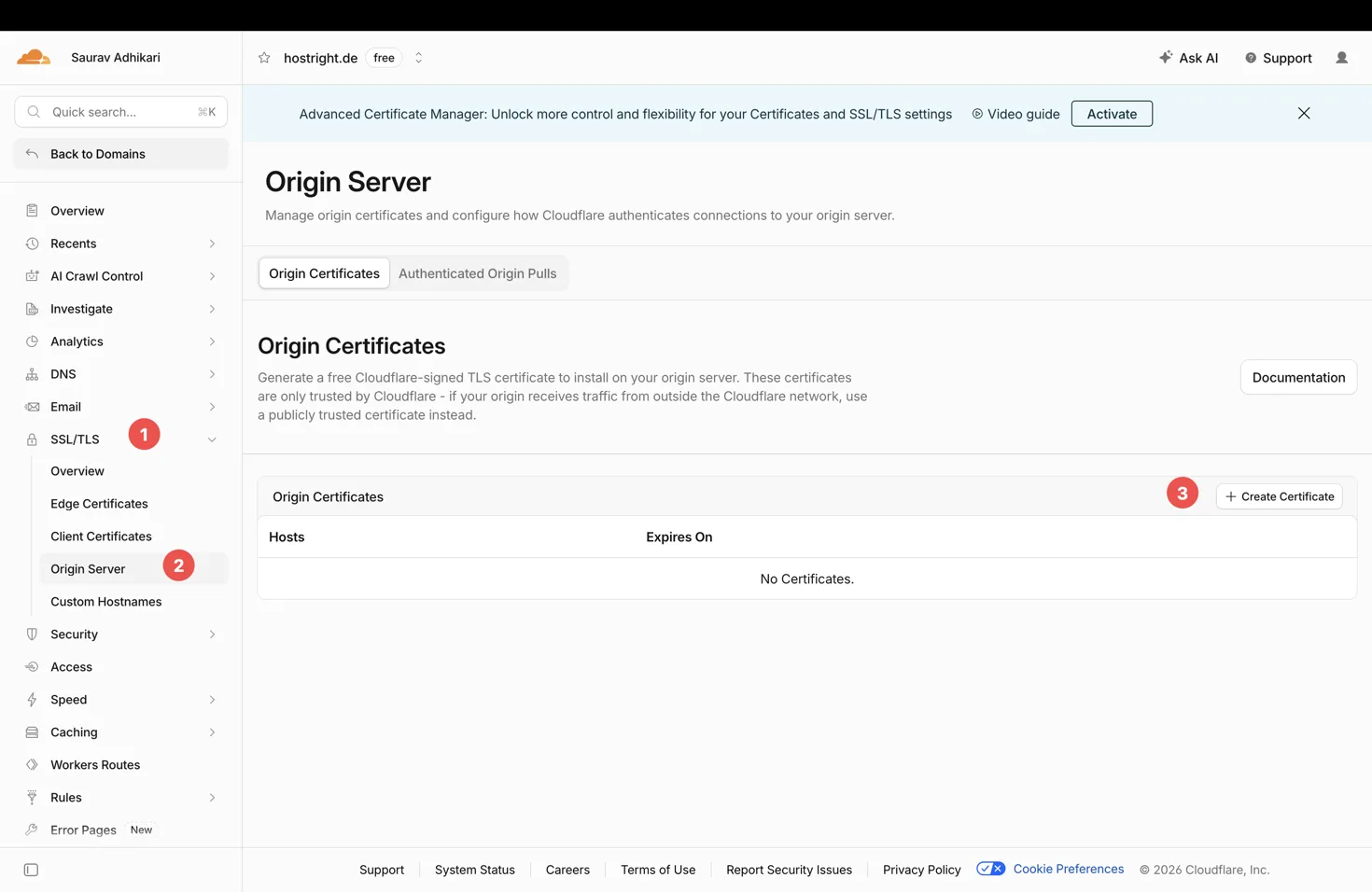Click the Rules funnel icon

32,798
